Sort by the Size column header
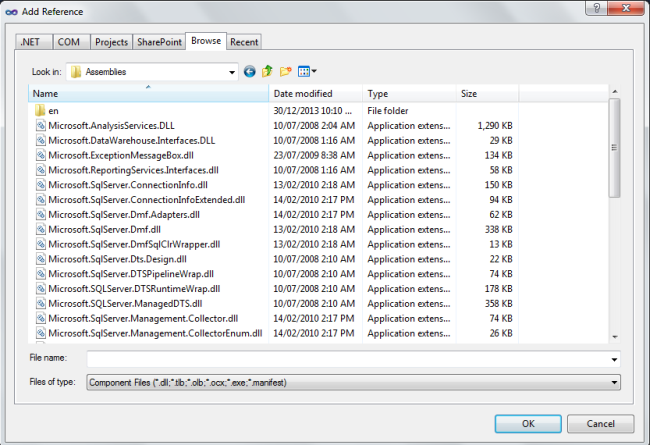Viewport: 650px width, 445px height. tap(488, 93)
